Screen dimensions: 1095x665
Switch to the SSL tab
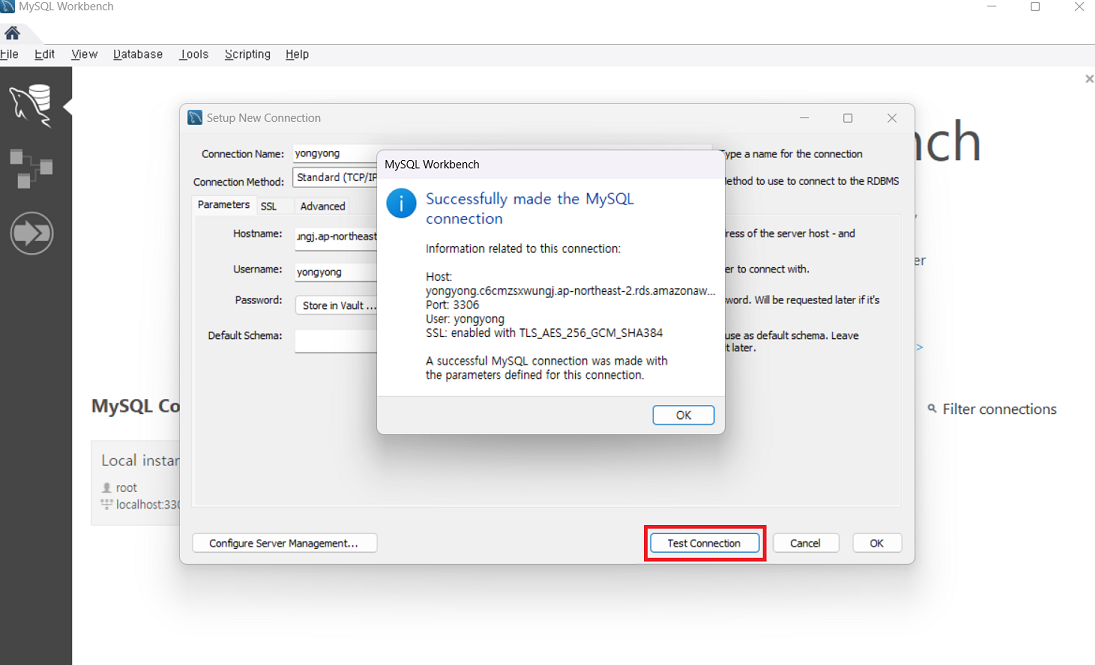click(x=269, y=206)
